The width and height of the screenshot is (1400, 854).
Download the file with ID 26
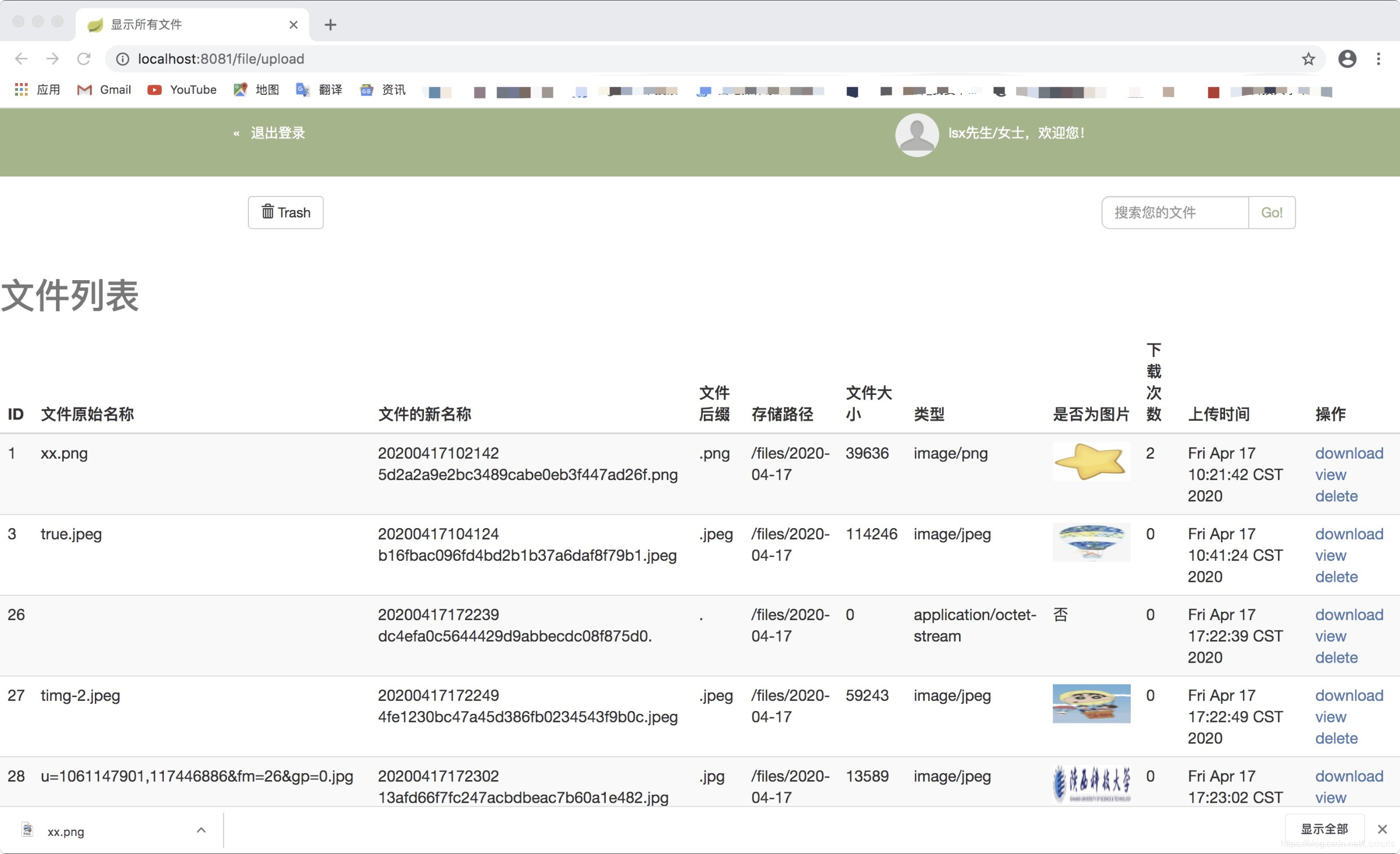[x=1349, y=615]
